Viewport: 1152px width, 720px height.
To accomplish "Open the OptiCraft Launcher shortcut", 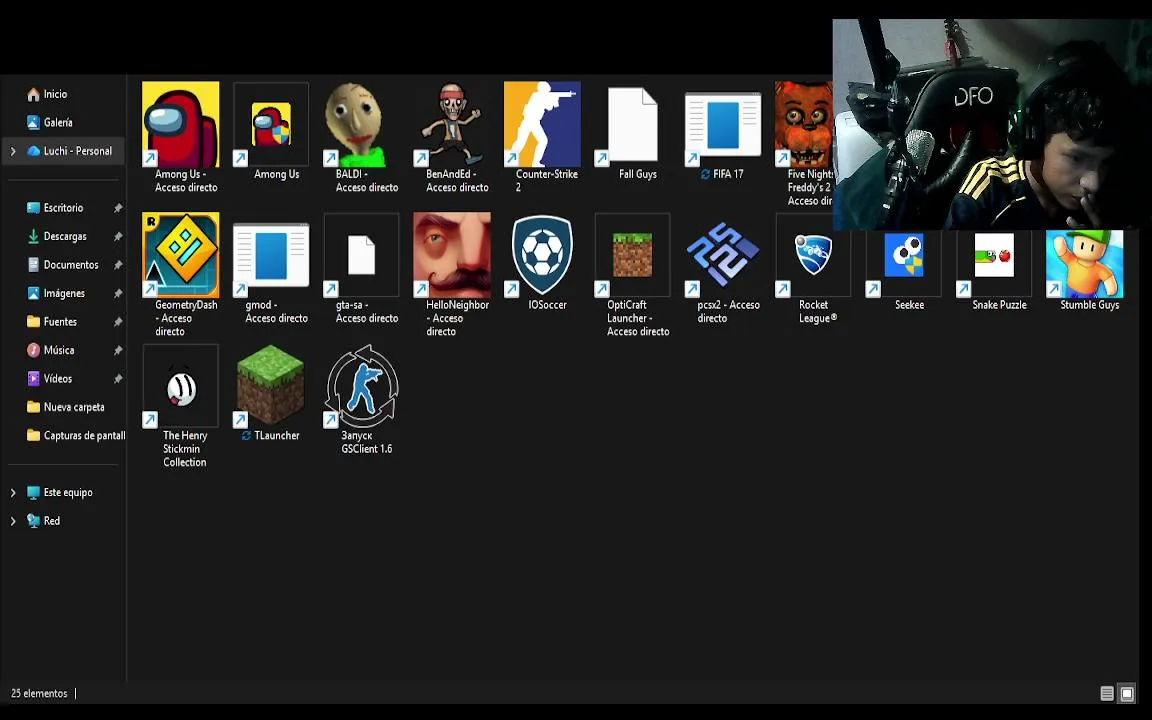I will [x=633, y=255].
